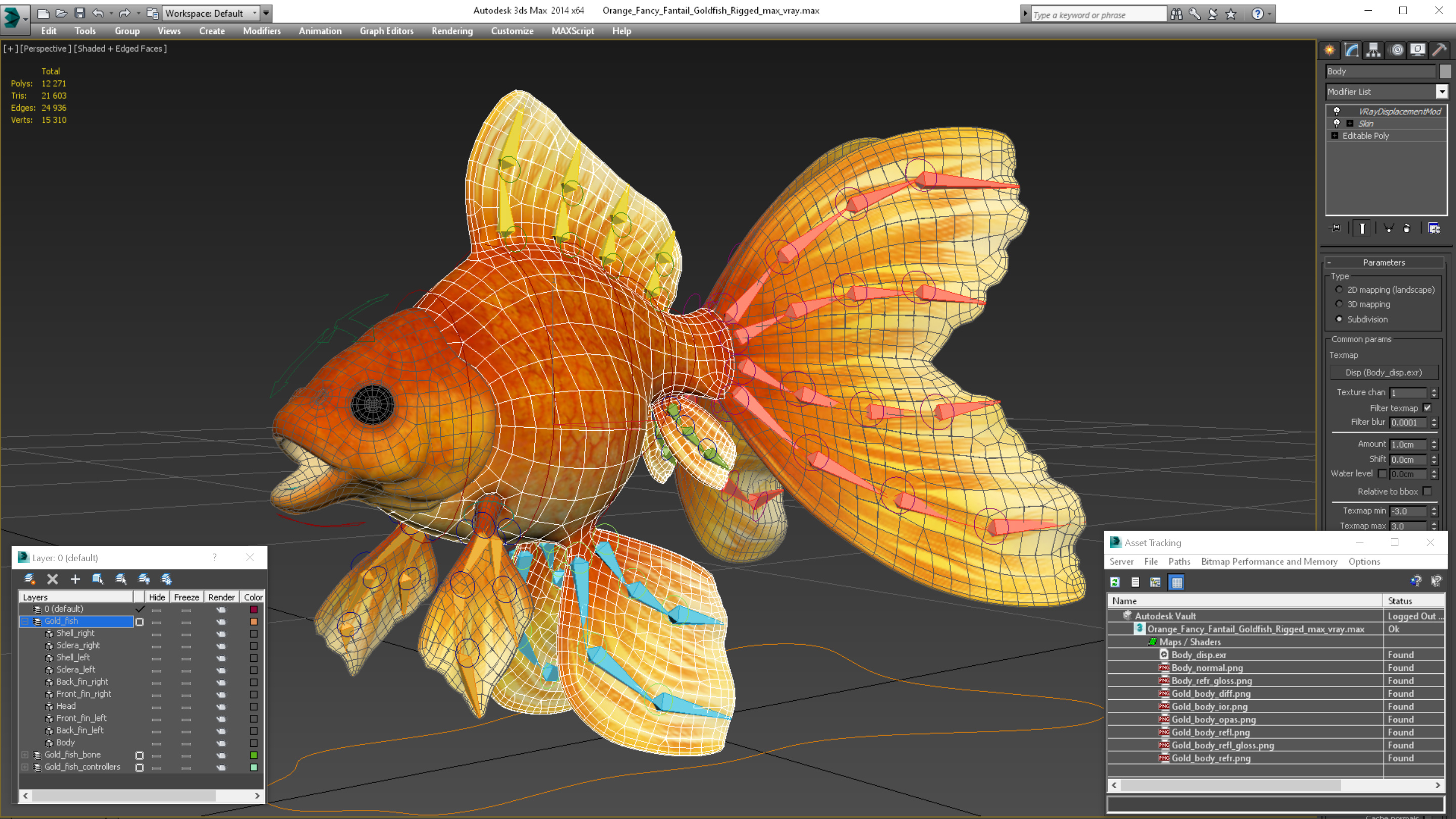Expand the Gold_fish_controllers layer

point(25,767)
